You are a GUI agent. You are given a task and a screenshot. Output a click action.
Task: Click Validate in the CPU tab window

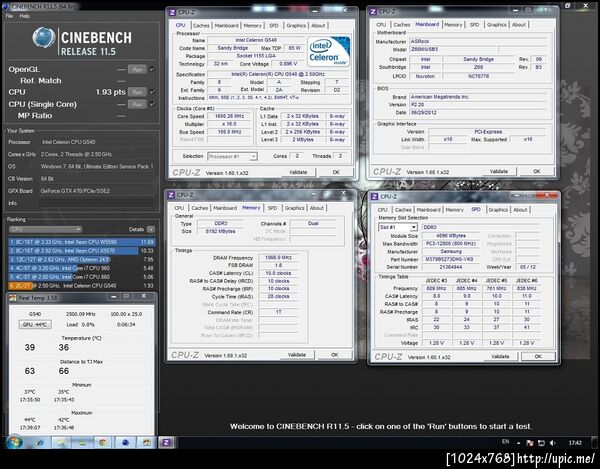(298, 172)
